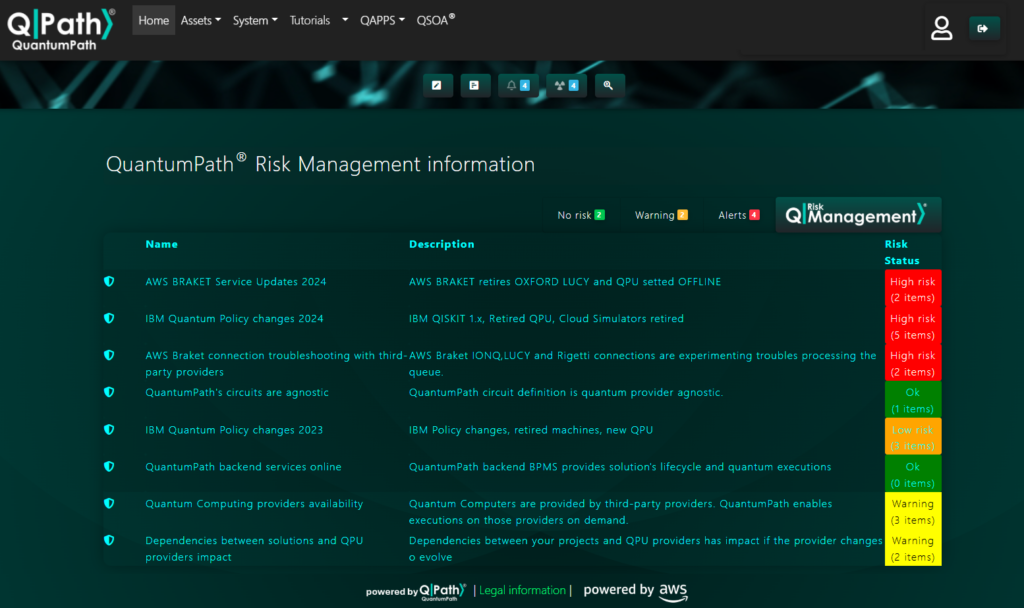1024x608 pixels.
Task: Click the logout arrow icon
Action: point(984,29)
